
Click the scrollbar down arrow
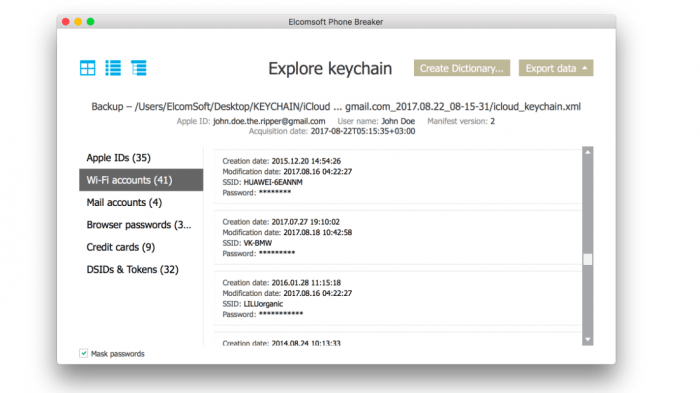tap(588, 339)
